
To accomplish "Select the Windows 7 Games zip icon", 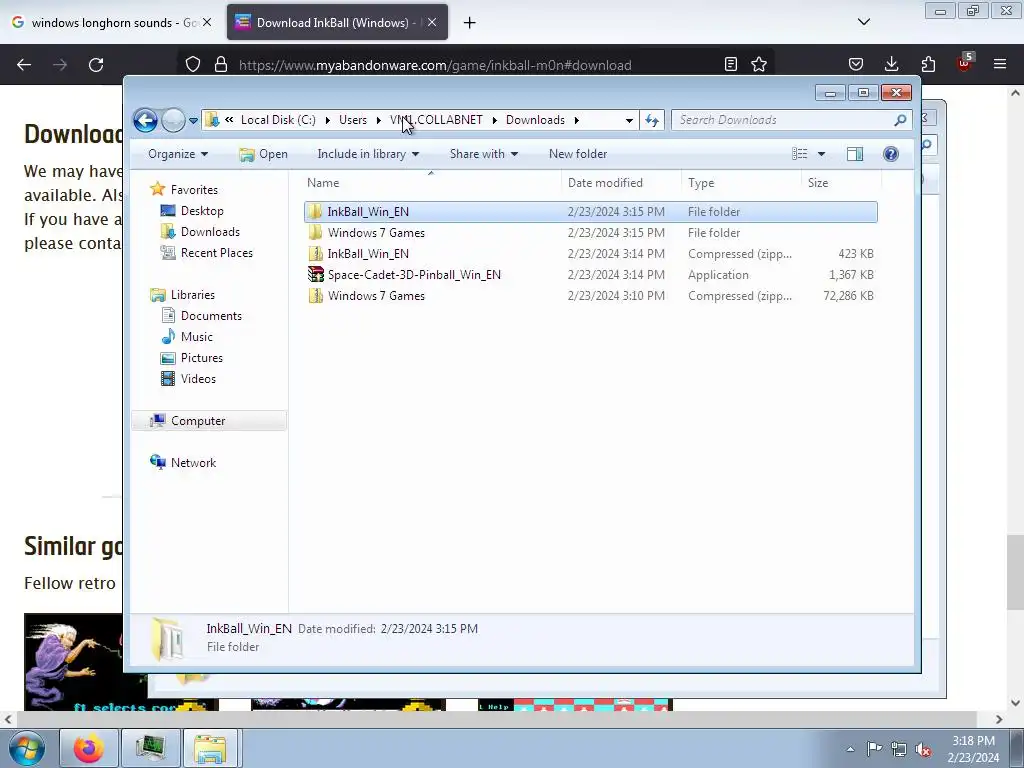I will 315,296.
